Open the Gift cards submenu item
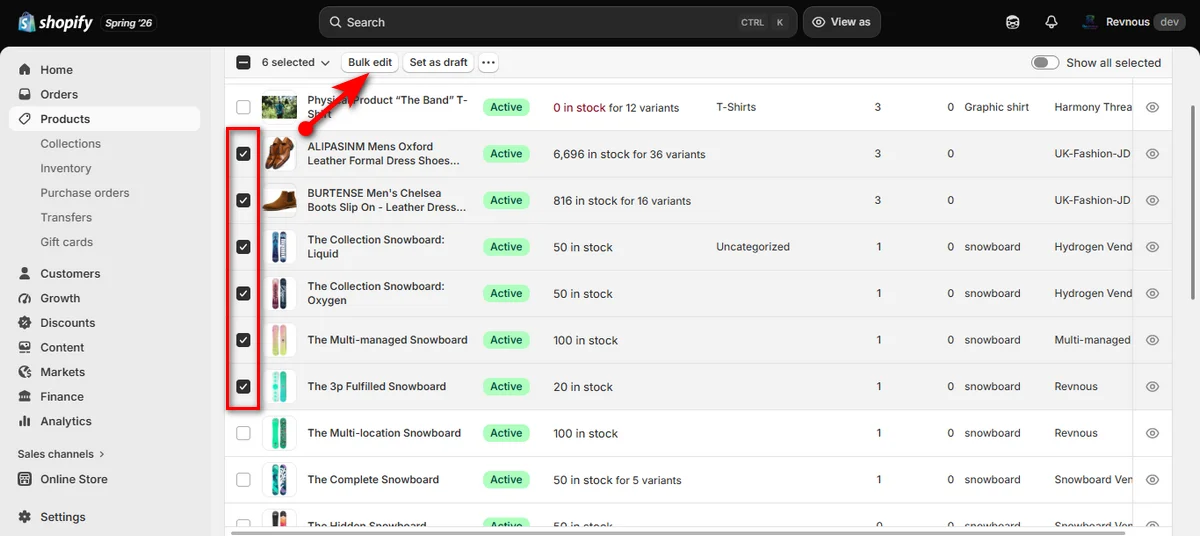This screenshot has height=536, width=1200. (66, 242)
